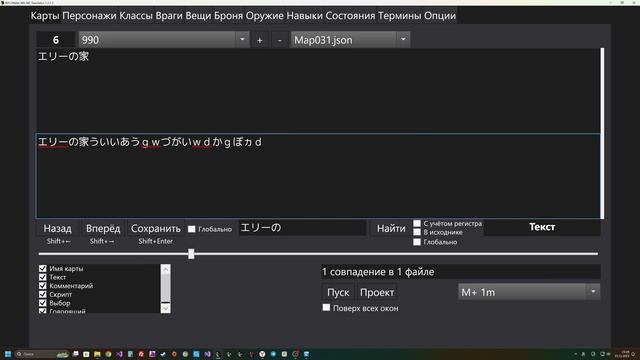Viewport: 640px width, 360px height.
Task: Click the line number field showing 6
Action: tap(56, 40)
